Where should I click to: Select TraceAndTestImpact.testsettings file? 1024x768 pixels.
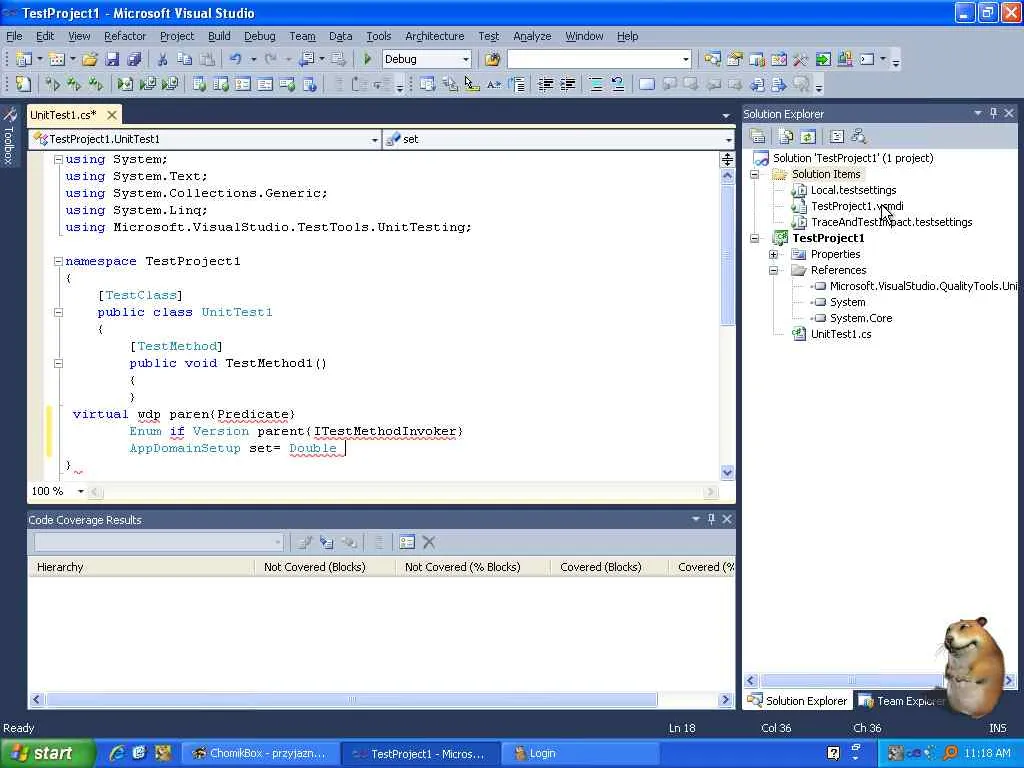(891, 222)
